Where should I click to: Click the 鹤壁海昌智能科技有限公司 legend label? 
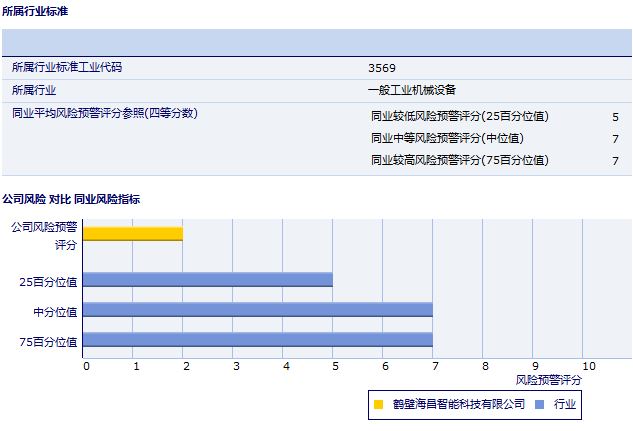(x=459, y=404)
